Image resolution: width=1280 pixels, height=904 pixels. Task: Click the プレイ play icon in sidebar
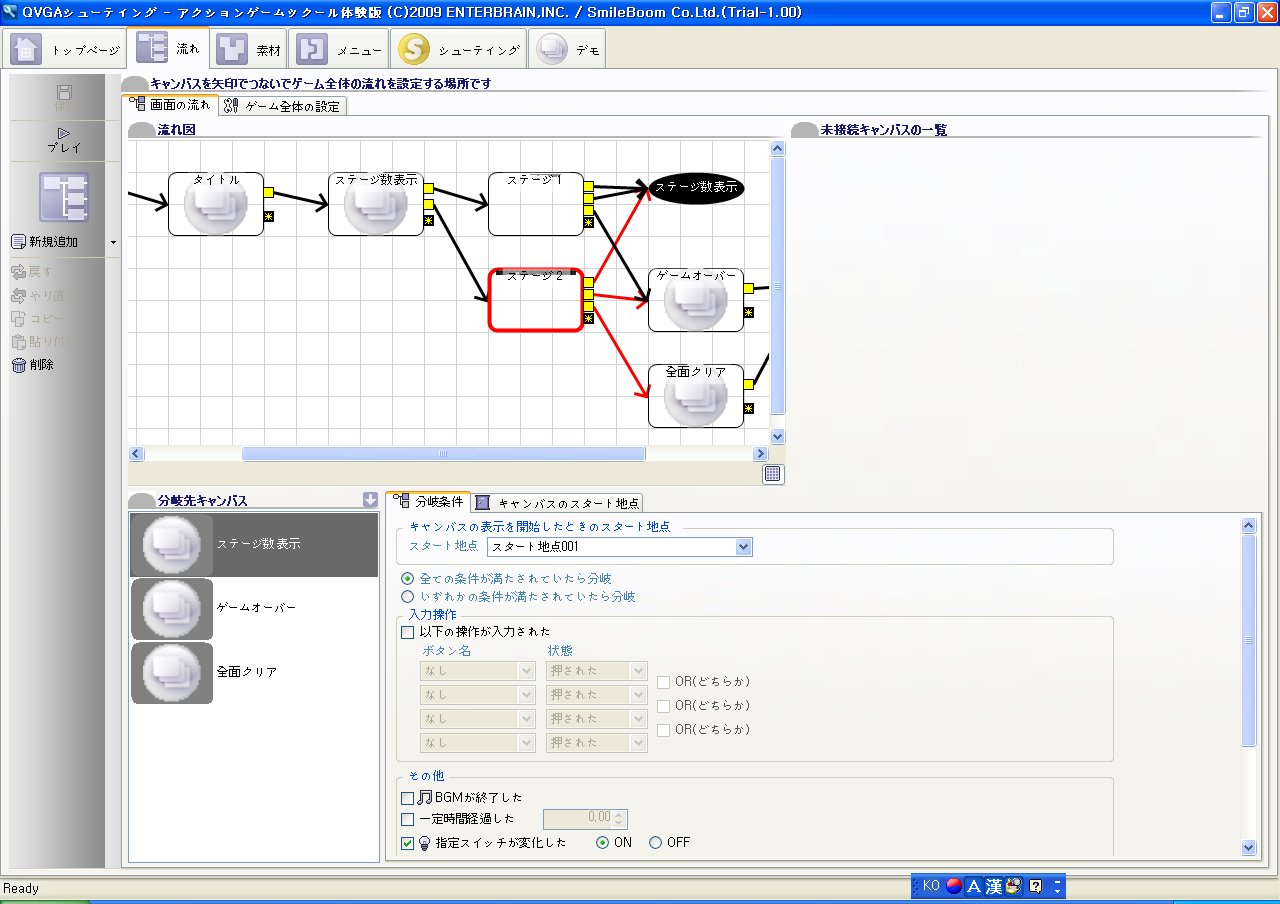[x=64, y=132]
